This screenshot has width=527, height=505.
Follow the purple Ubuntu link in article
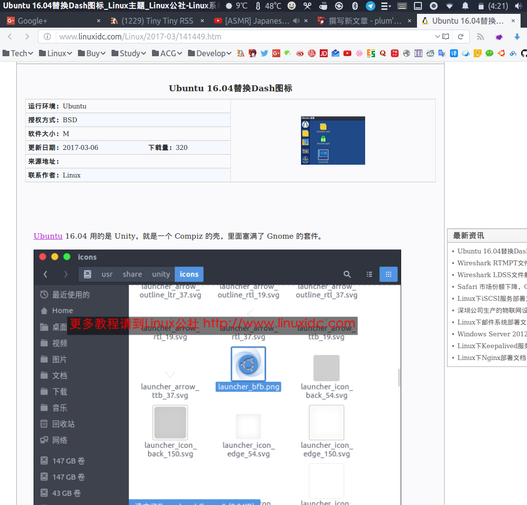48,236
